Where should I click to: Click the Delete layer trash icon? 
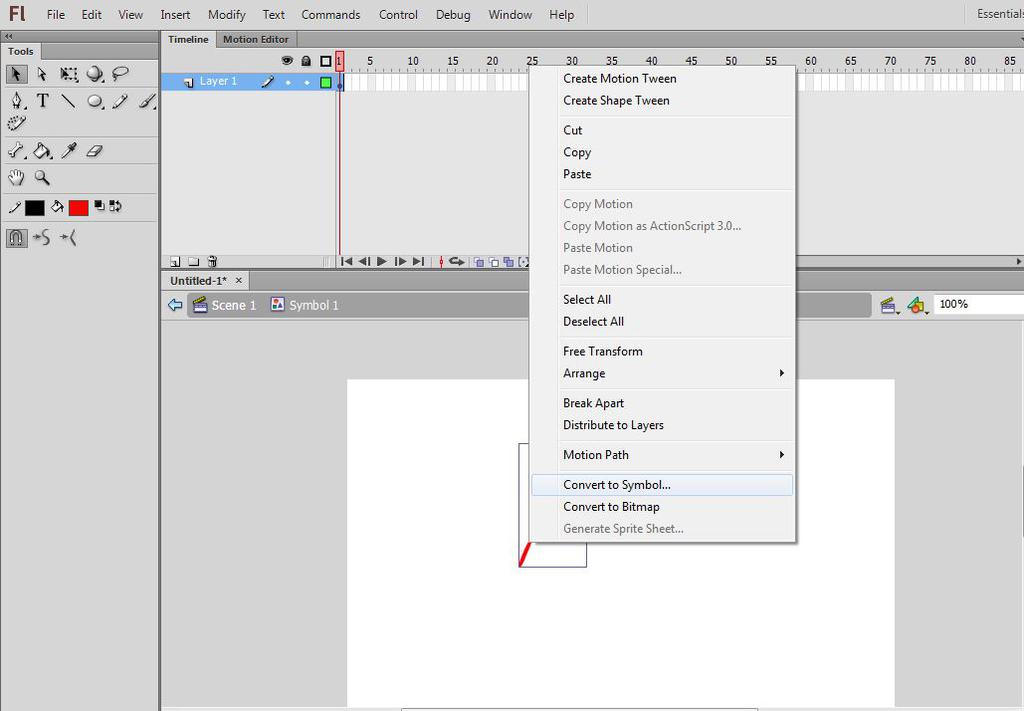tap(212, 261)
